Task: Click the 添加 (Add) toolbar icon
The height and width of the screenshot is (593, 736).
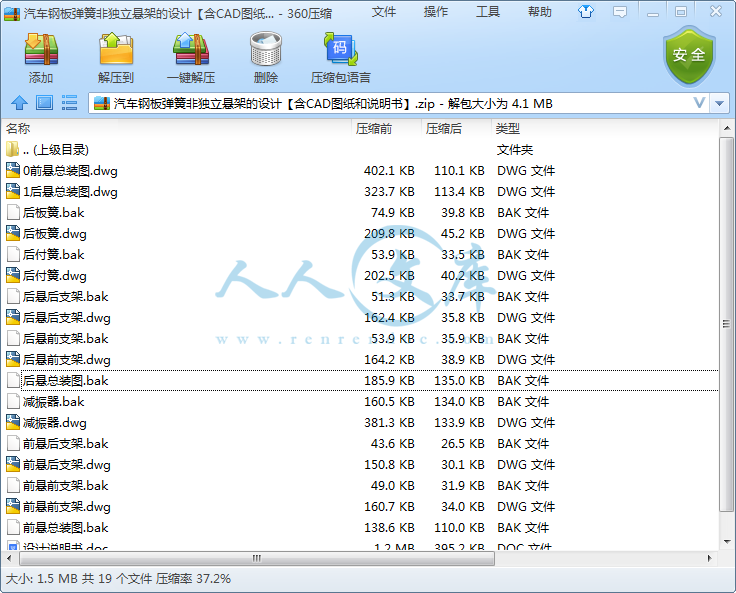Action: click(41, 49)
